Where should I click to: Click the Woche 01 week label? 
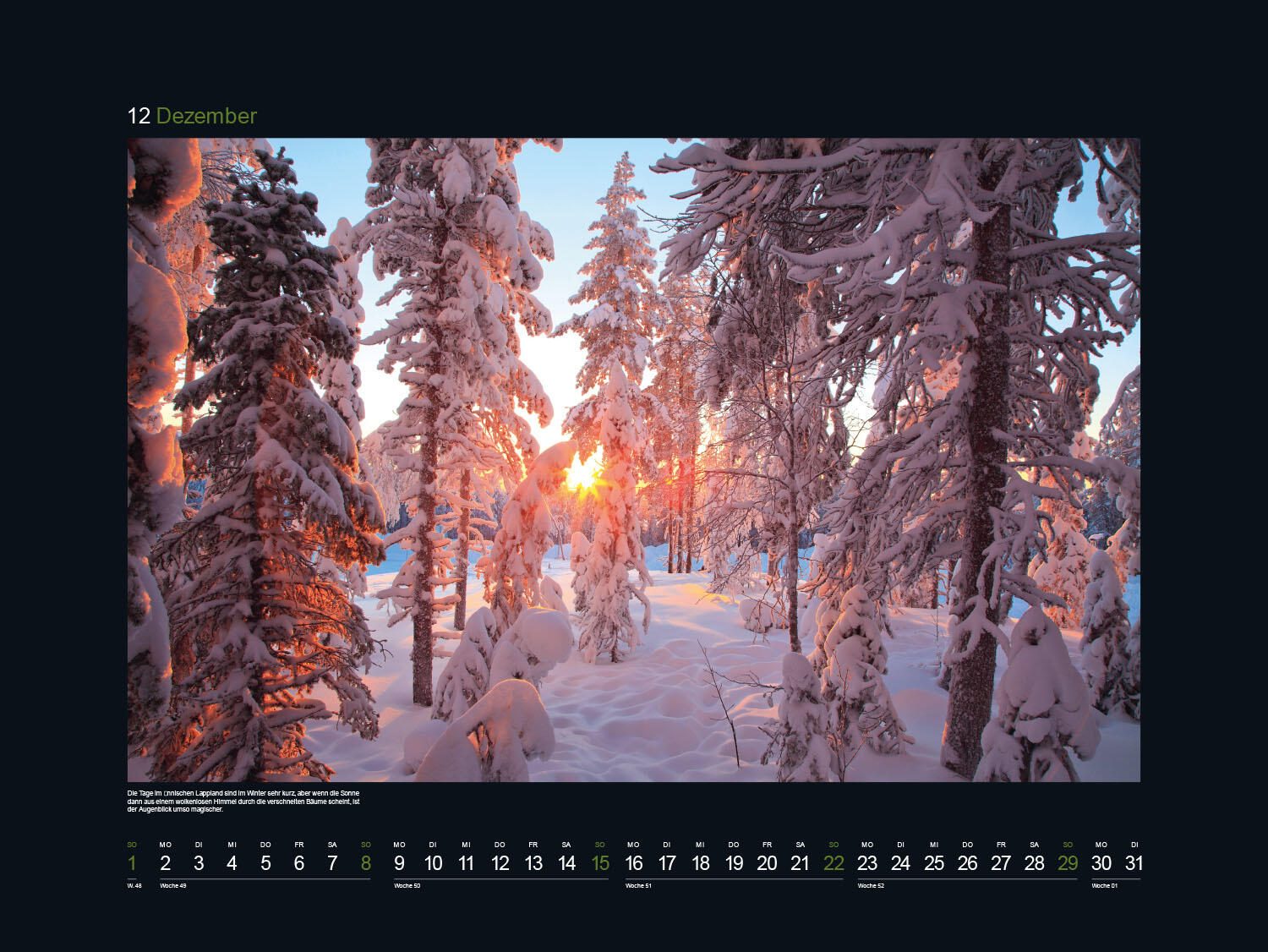pyautogui.click(x=1104, y=886)
